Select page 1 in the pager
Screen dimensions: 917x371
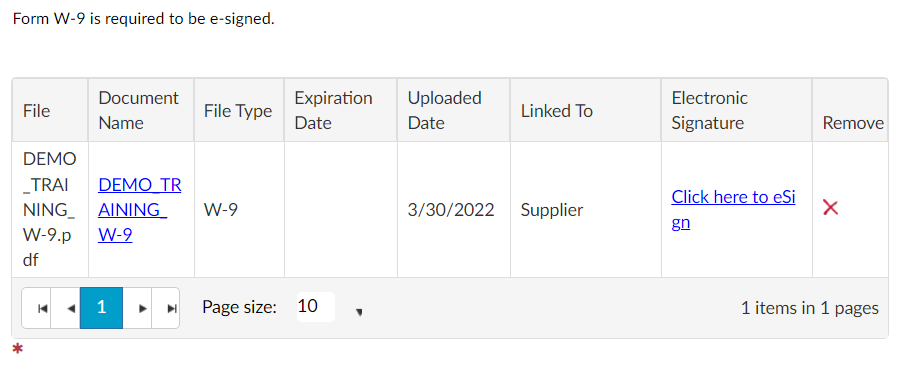101,308
